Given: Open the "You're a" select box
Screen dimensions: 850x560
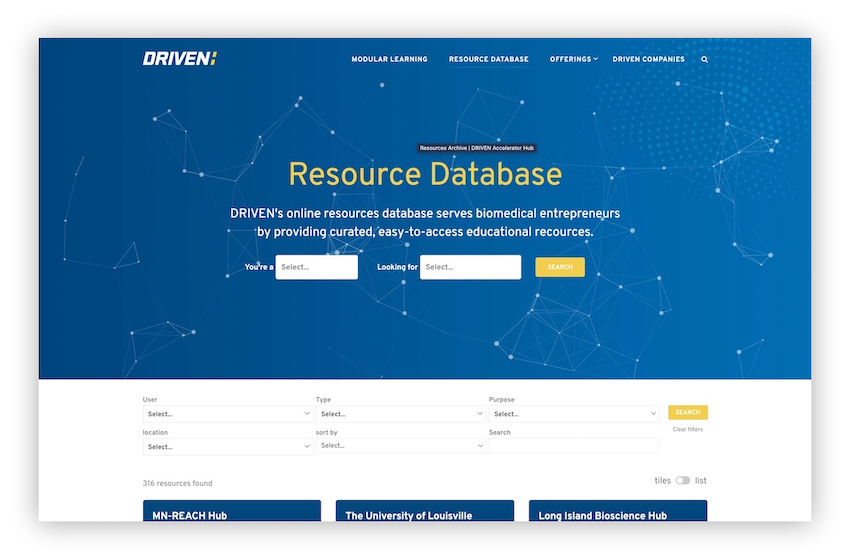Looking at the screenshot, I should pos(317,267).
